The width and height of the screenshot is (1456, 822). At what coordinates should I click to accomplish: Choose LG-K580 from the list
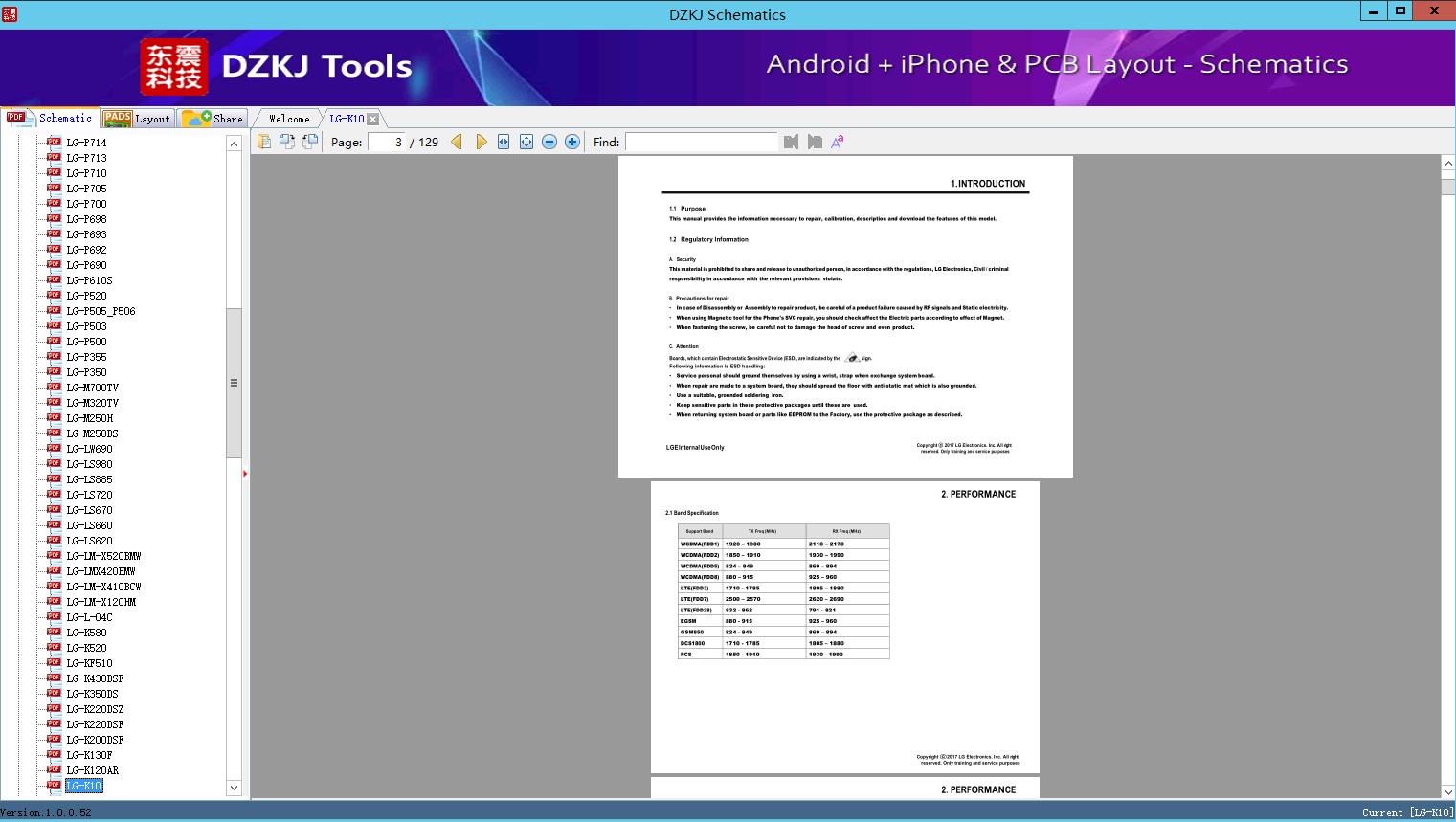tap(86, 633)
